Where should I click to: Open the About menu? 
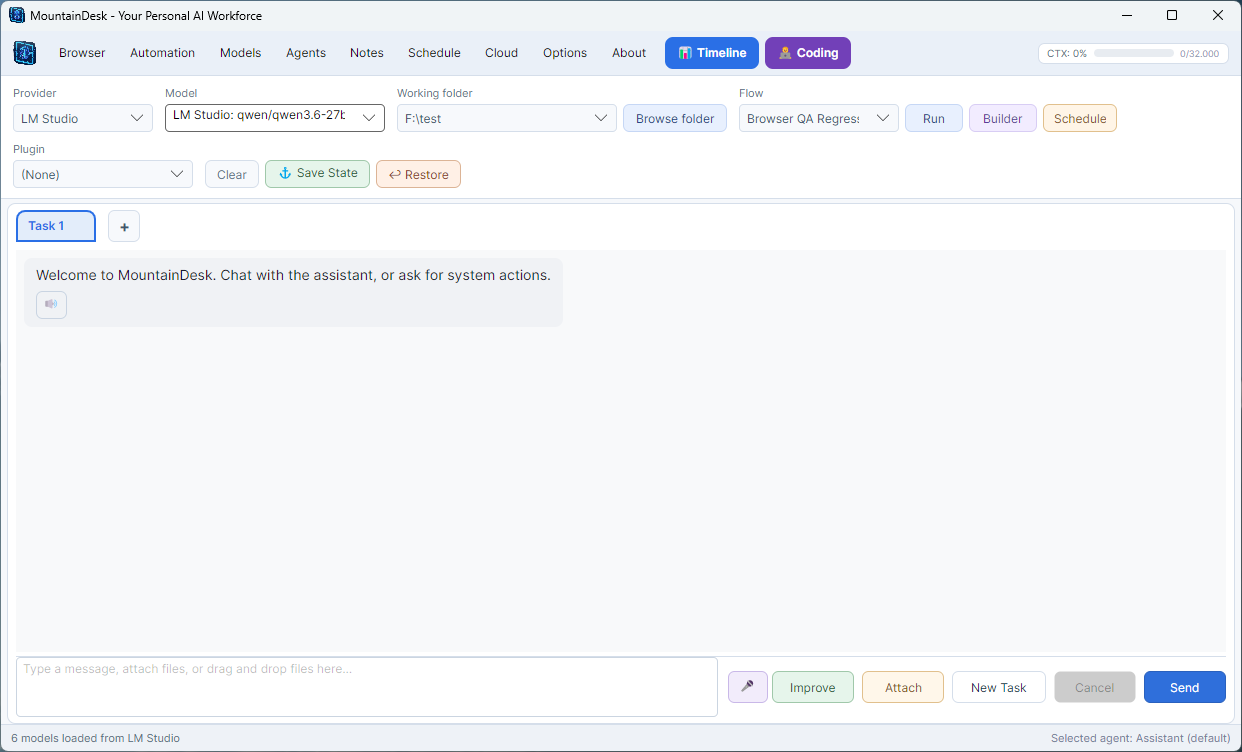pyautogui.click(x=629, y=53)
